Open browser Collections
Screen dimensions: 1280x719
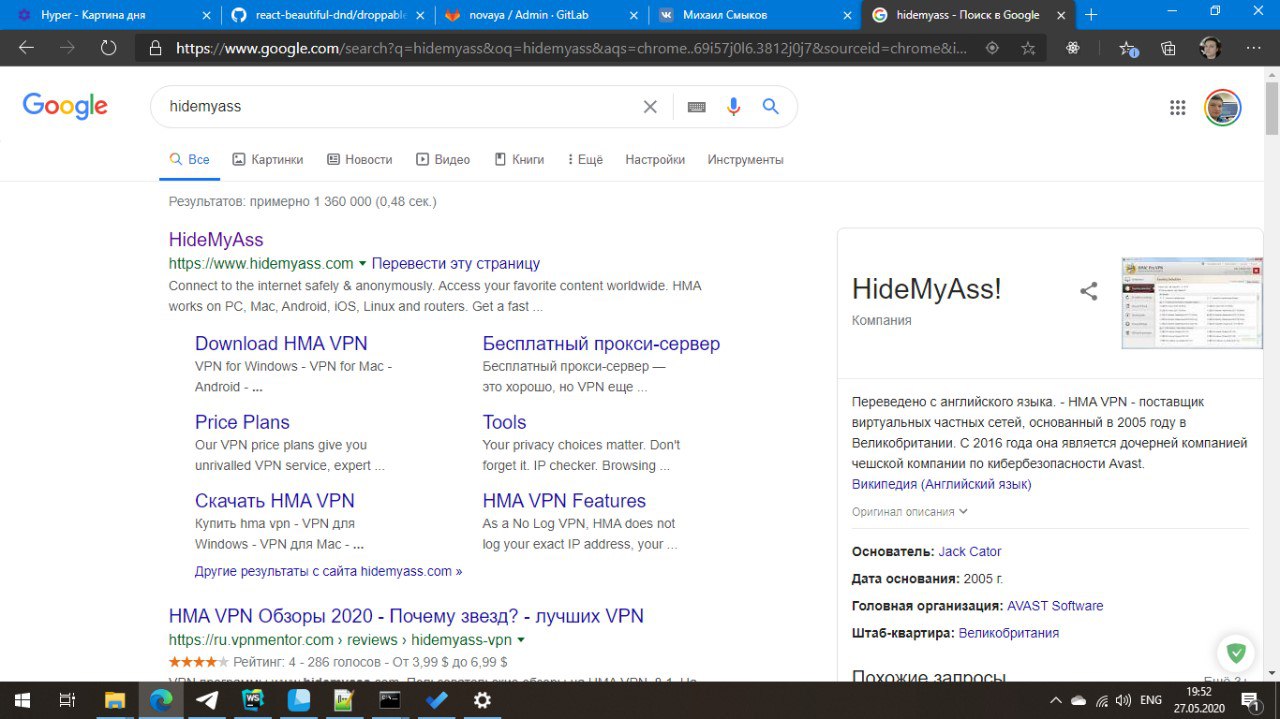point(1168,48)
